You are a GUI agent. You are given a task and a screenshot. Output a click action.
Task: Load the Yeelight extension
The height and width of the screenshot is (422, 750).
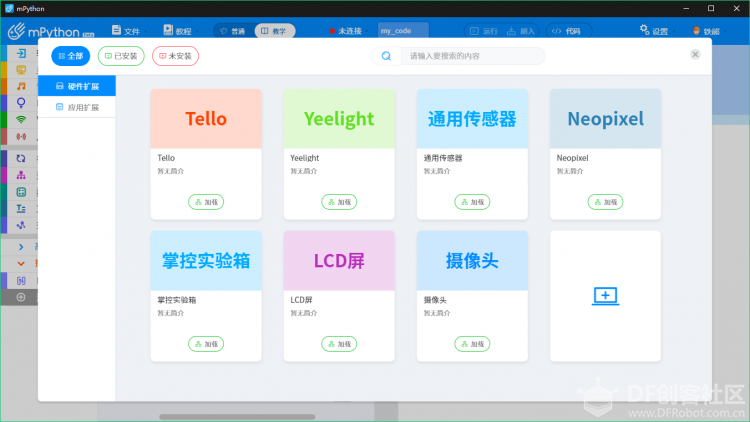tap(339, 202)
